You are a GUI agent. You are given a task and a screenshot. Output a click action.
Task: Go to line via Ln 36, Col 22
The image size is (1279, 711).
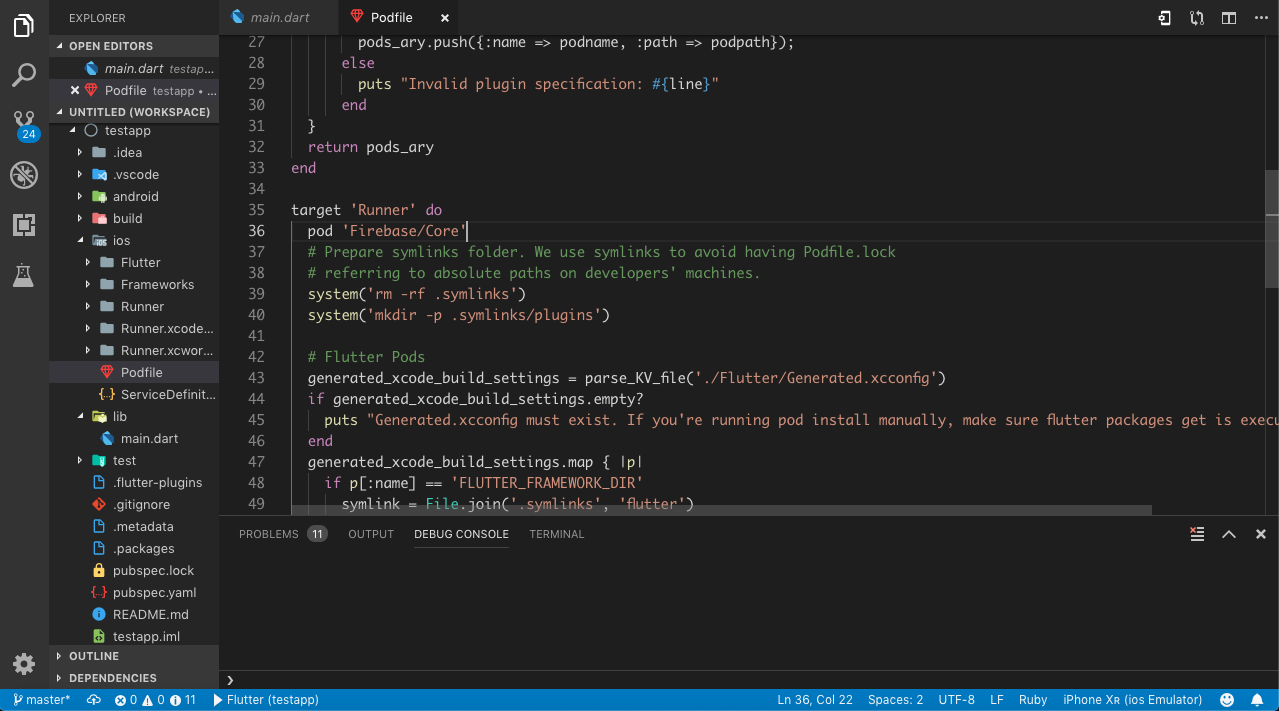815,700
